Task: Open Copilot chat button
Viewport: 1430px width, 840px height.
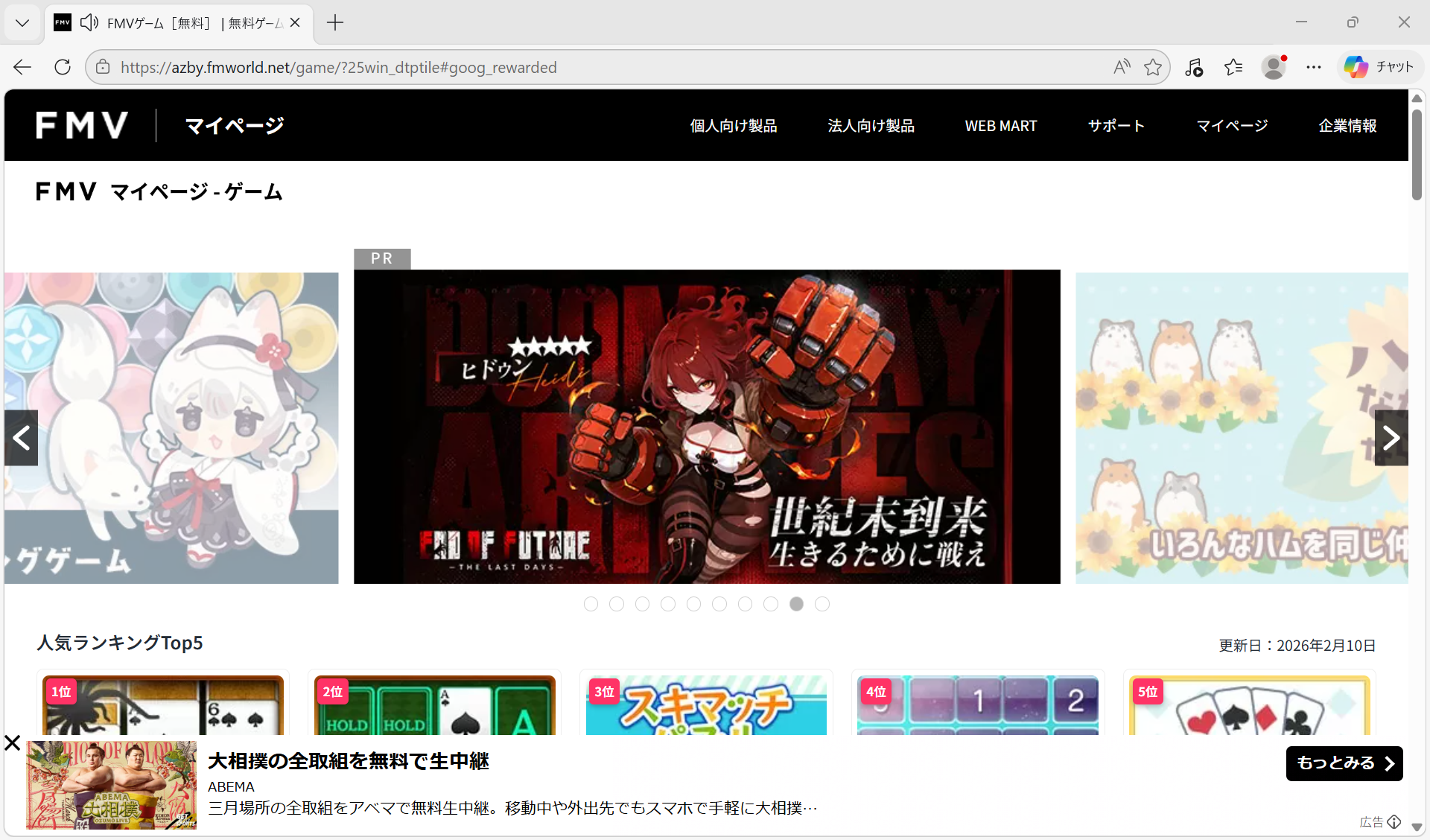Action: [1379, 67]
